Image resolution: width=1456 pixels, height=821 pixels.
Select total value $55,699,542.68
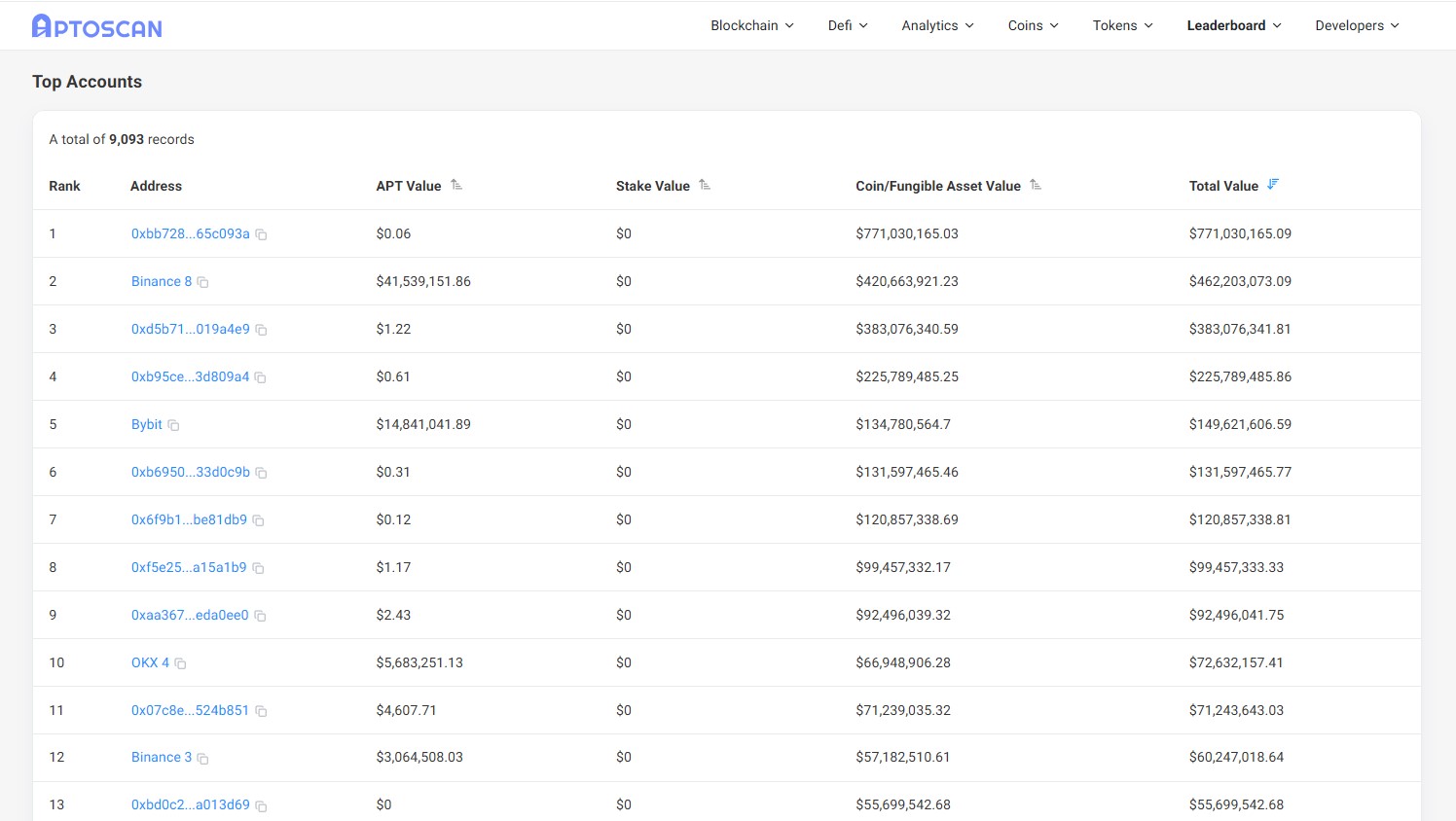pyautogui.click(x=1236, y=804)
